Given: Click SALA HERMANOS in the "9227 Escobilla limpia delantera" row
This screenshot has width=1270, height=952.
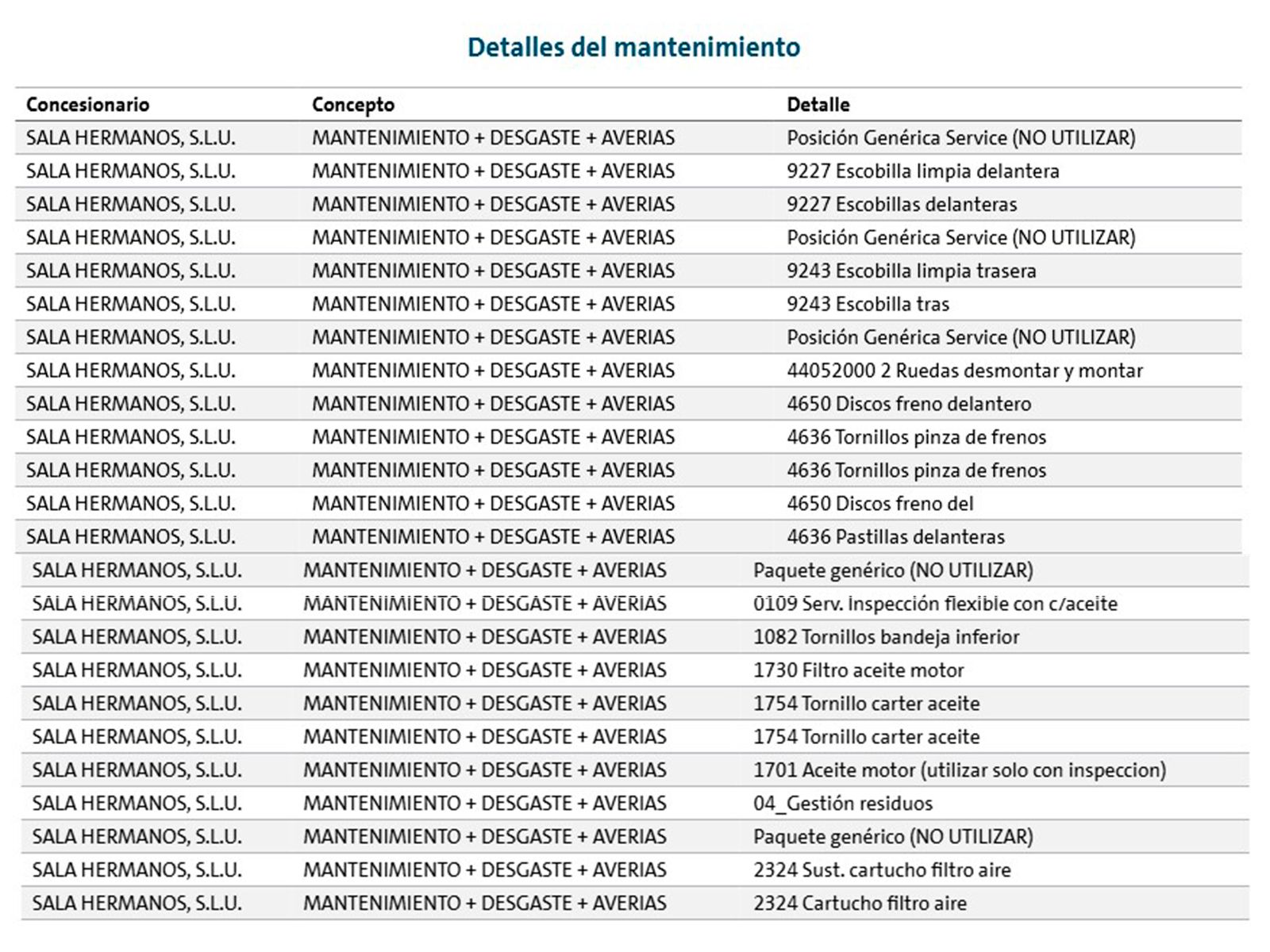Looking at the screenshot, I should coord(131,171).
